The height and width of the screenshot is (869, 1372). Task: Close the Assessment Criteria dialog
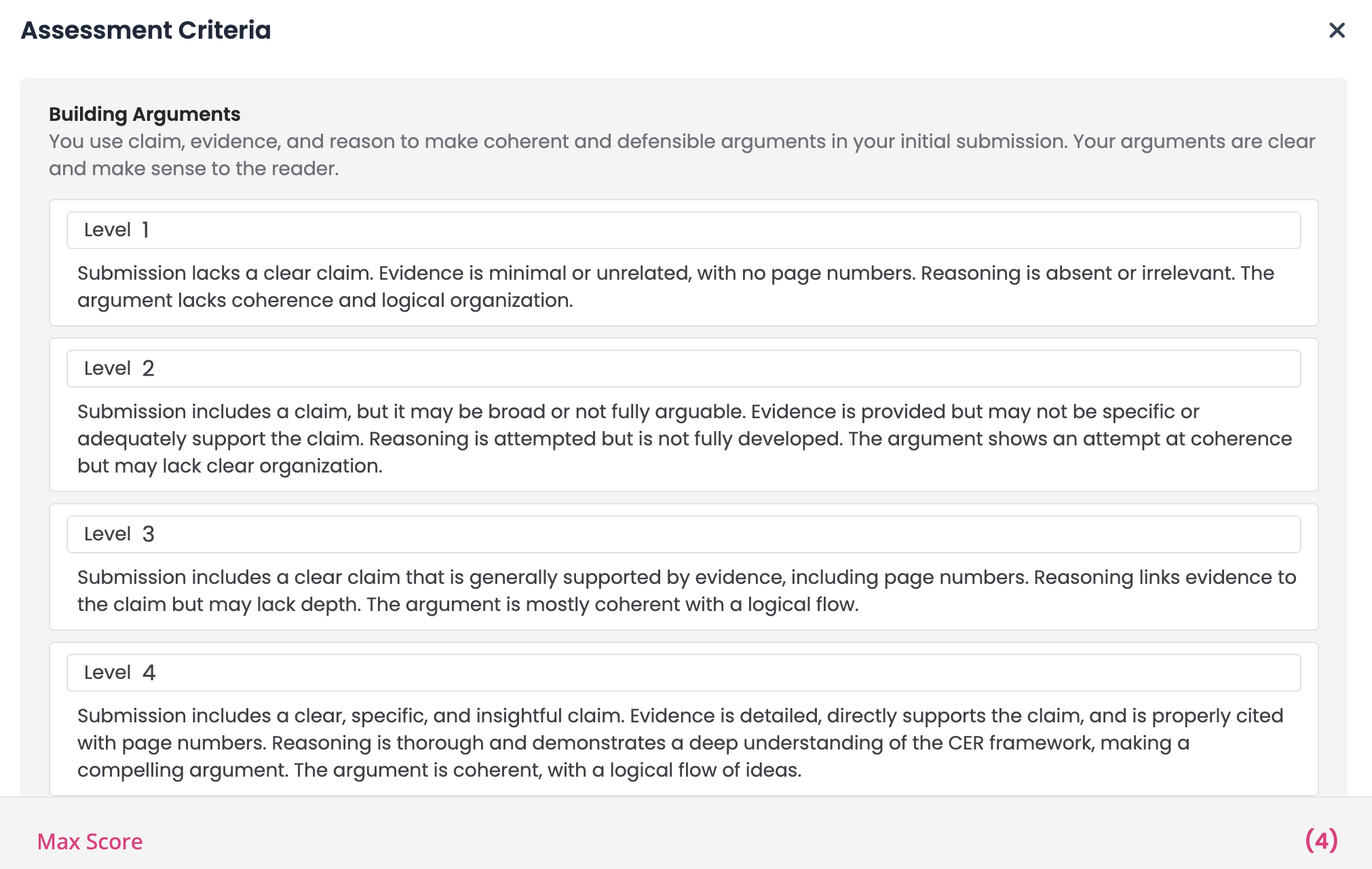(x=1336, y=31)
